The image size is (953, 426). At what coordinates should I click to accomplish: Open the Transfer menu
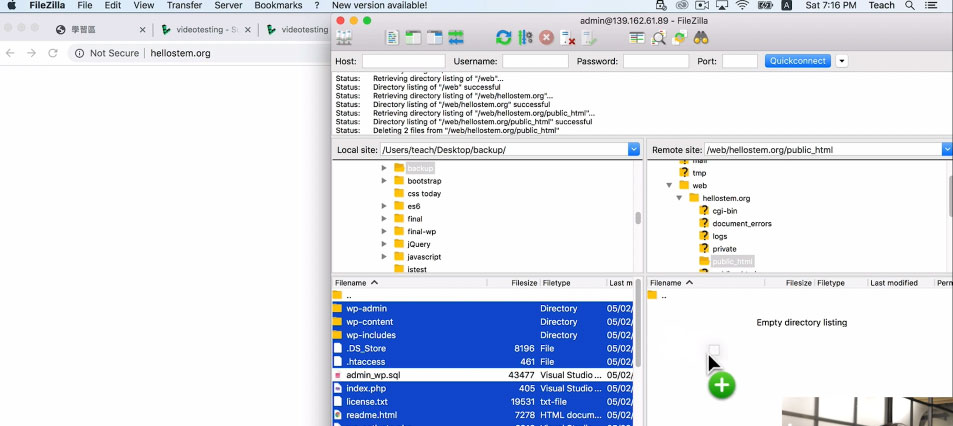pos(183,6)
